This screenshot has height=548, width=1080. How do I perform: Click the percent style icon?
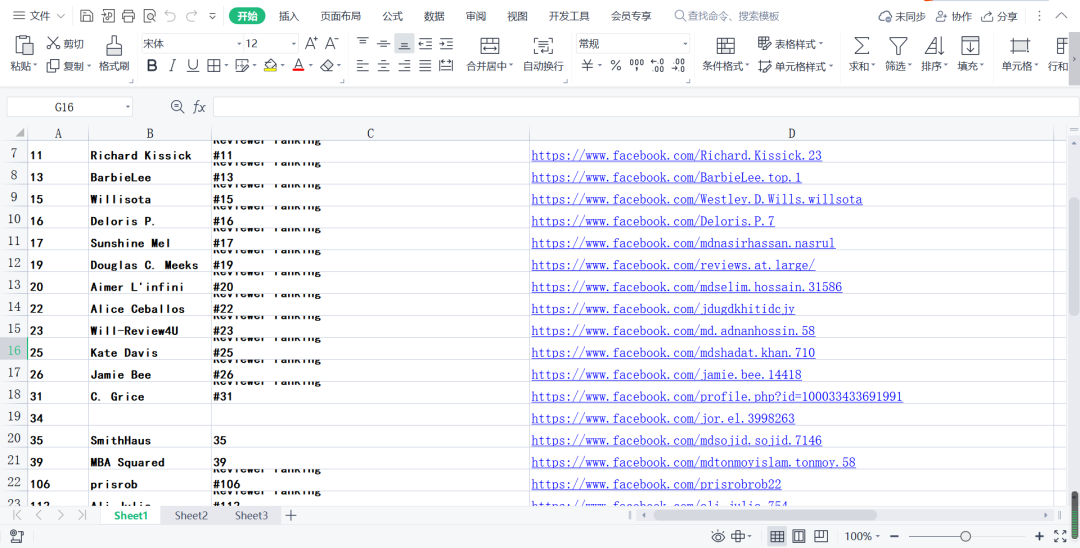[x=615, y=66]
